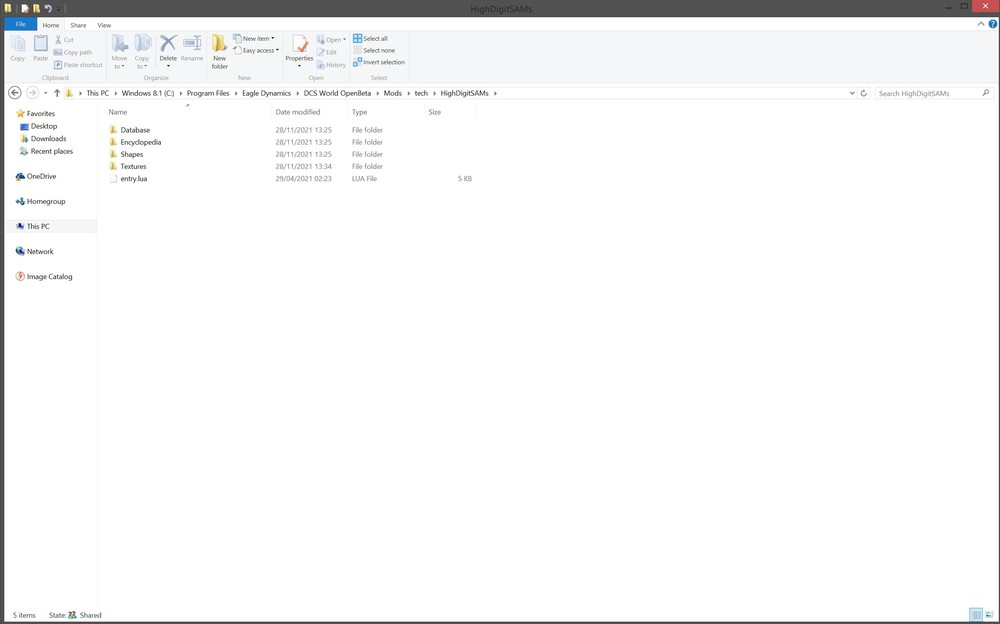Click the Open button in ribbon
The height and width of the screenshot is (624, 1000).
click(x=331, y=40)
